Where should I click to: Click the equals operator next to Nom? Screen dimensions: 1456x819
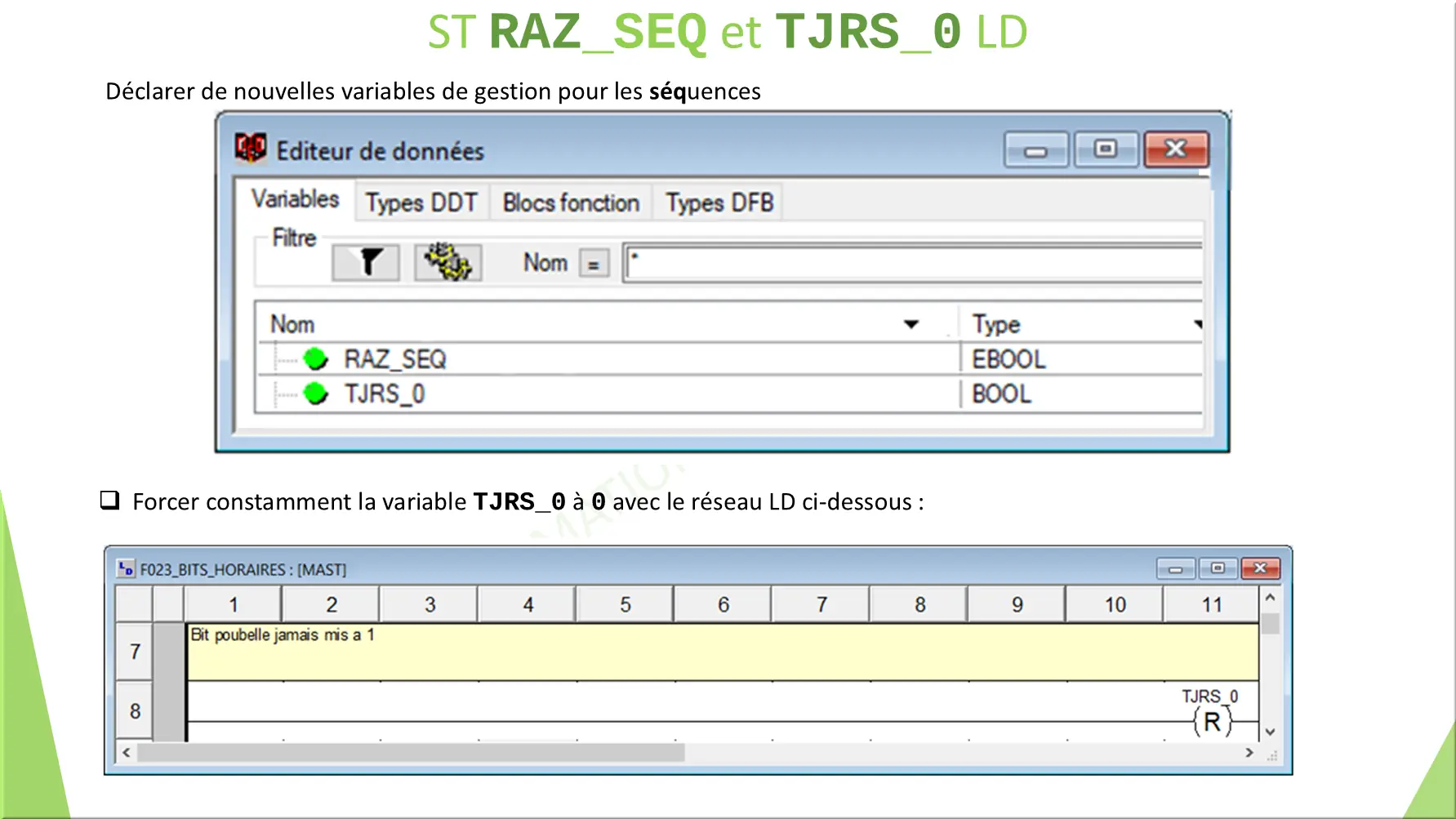(594, 262)
